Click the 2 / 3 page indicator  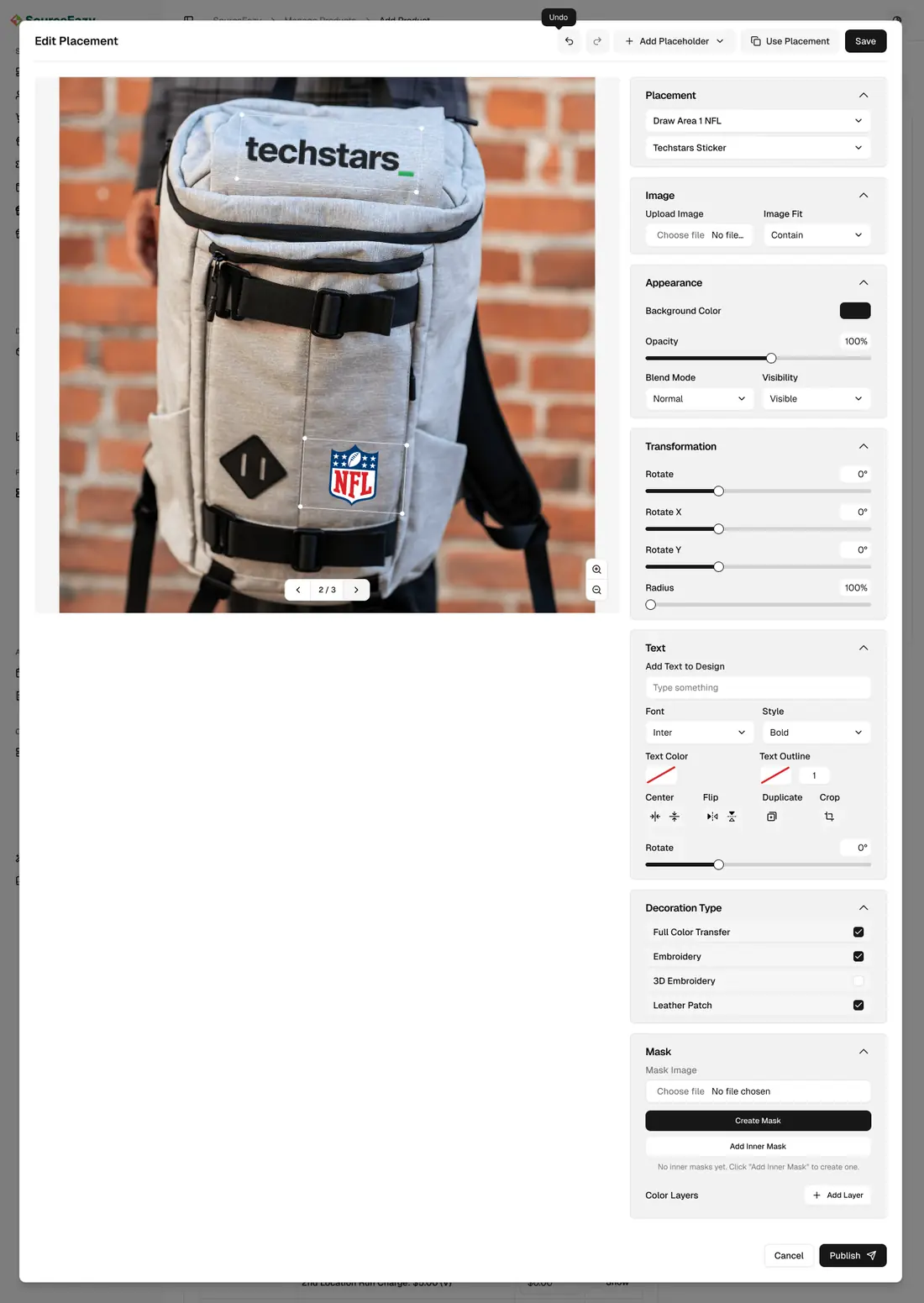point(327,590)
